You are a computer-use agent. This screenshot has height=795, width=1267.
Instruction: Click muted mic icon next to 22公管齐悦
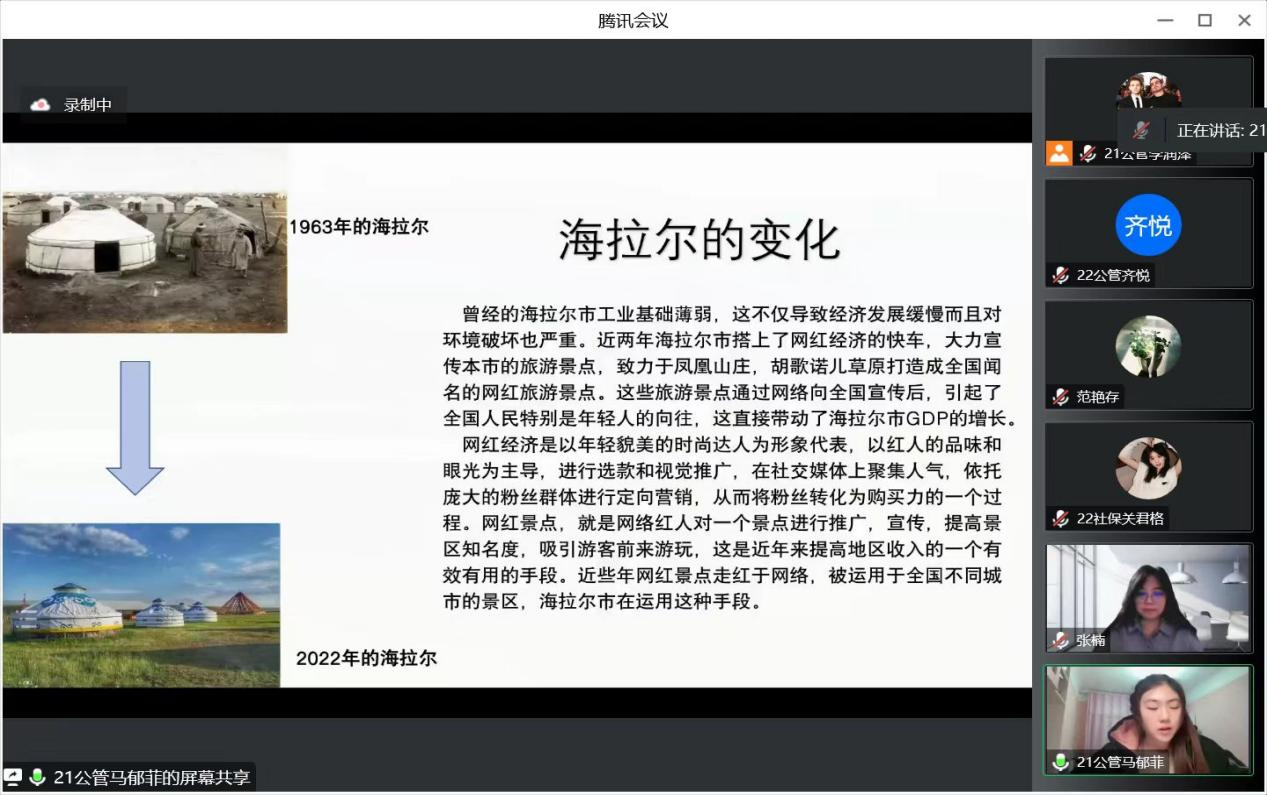(1061, 275)
